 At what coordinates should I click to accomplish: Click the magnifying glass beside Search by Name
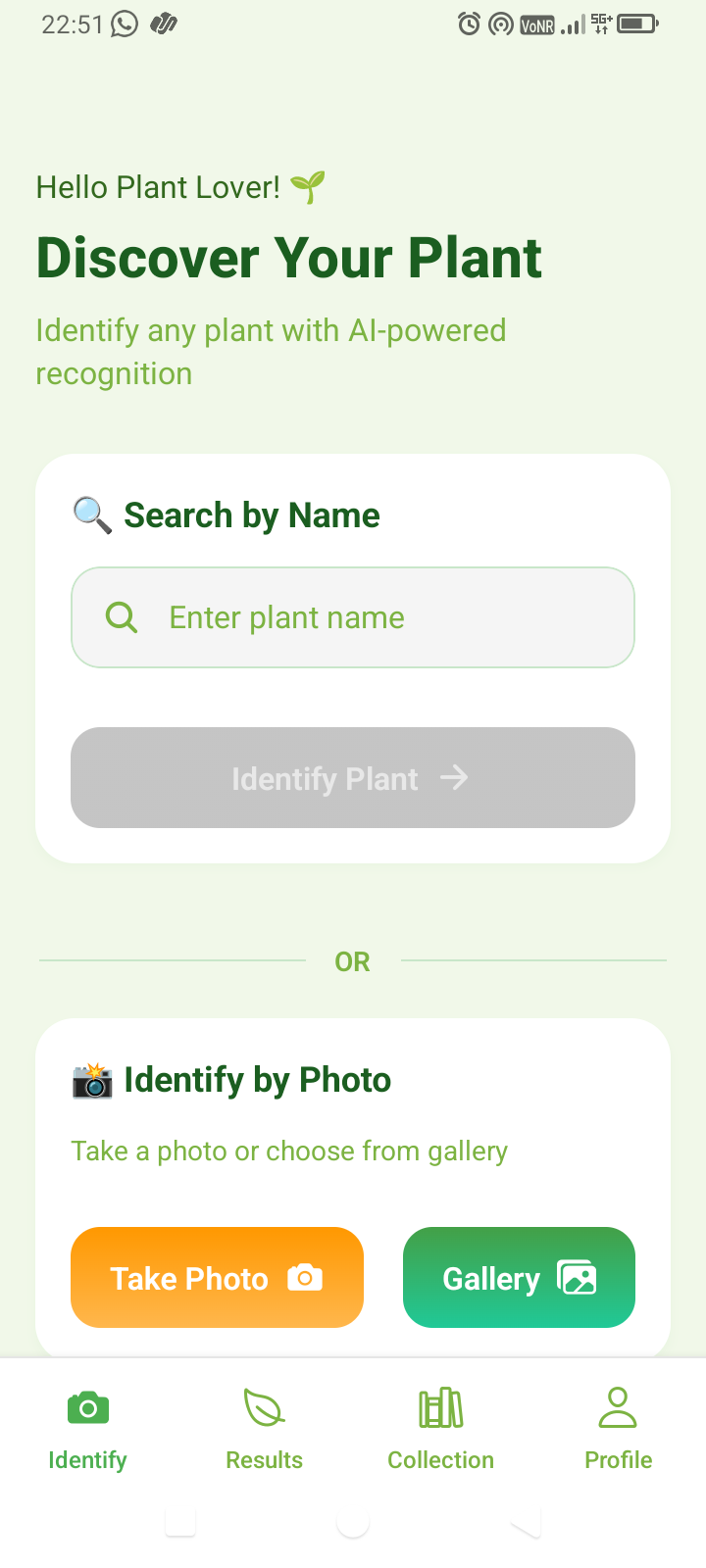coord(92,514)
